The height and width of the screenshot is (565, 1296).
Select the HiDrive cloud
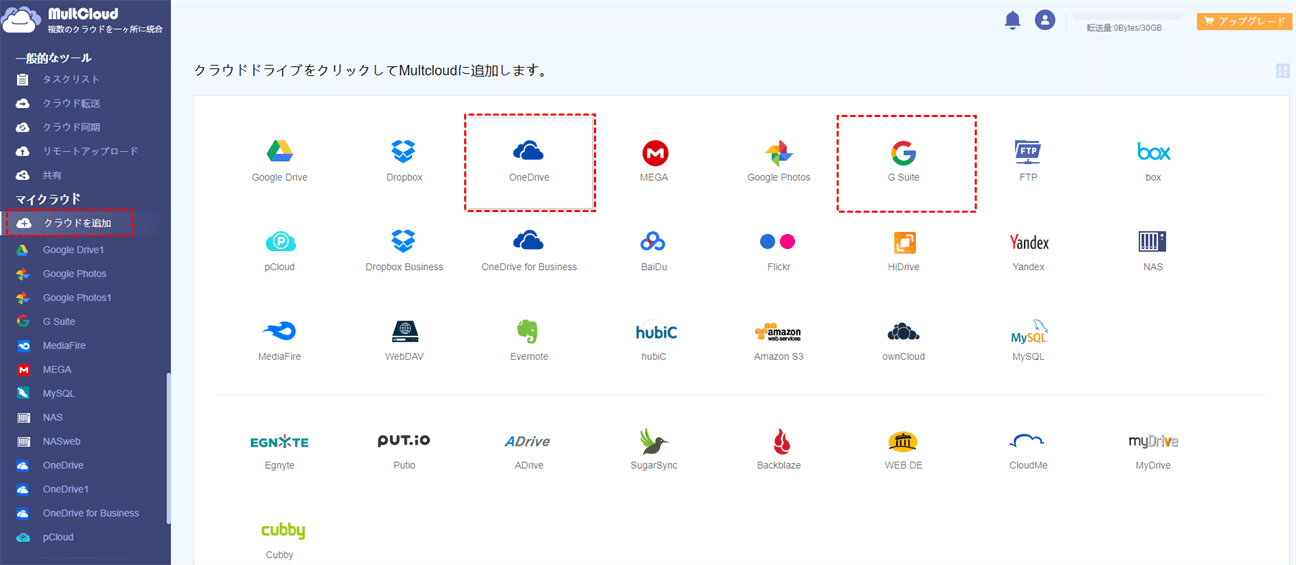tap(904, 251)
